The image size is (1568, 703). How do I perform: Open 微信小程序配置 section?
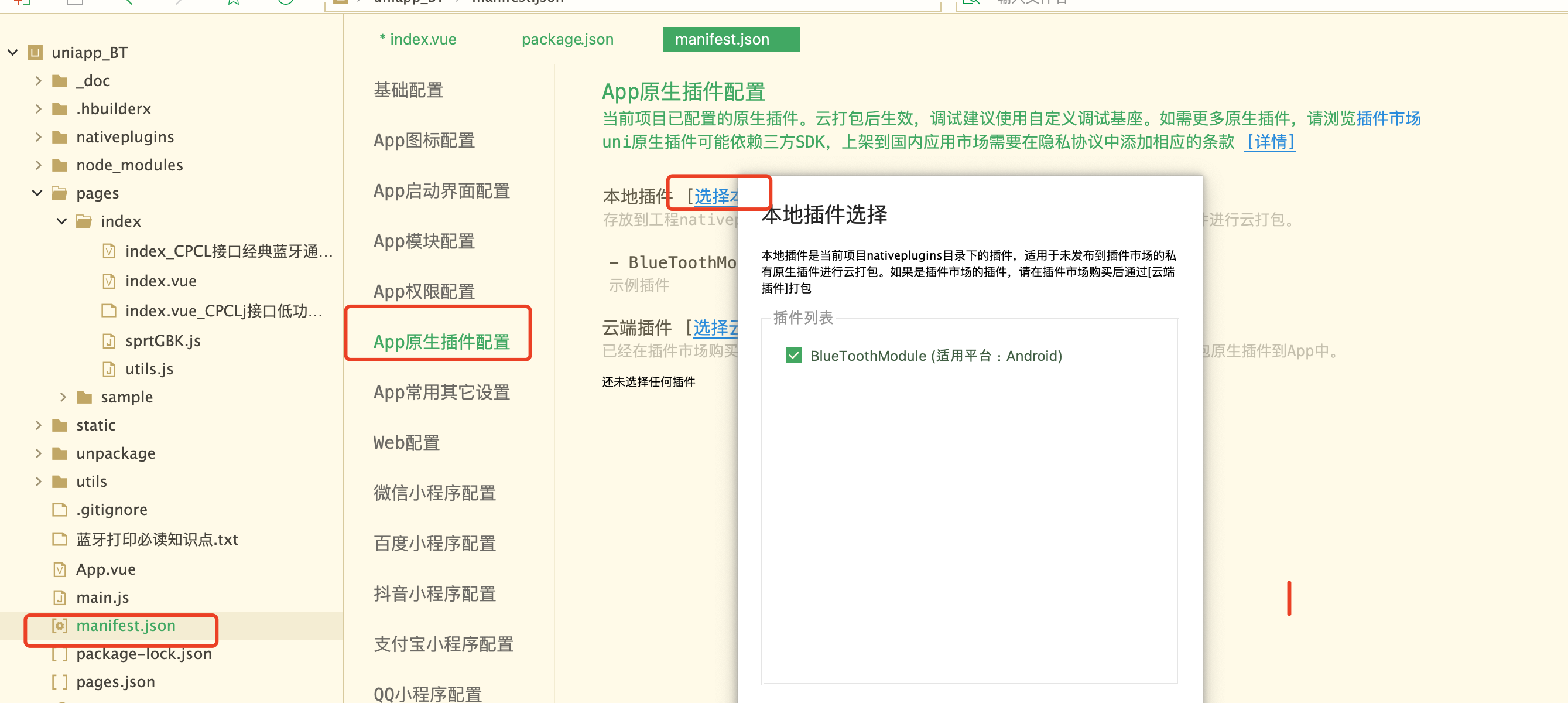click(x=434, y=493)
